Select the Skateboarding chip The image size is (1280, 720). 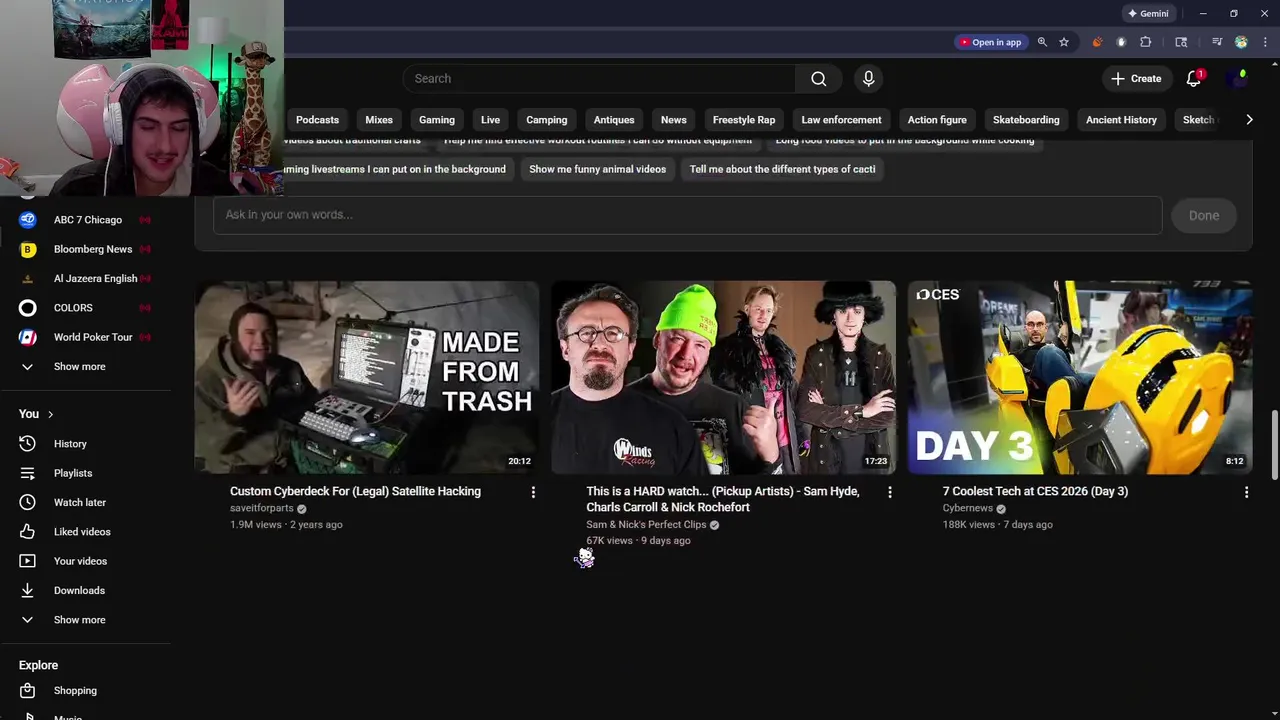[x=1026, y=120]
